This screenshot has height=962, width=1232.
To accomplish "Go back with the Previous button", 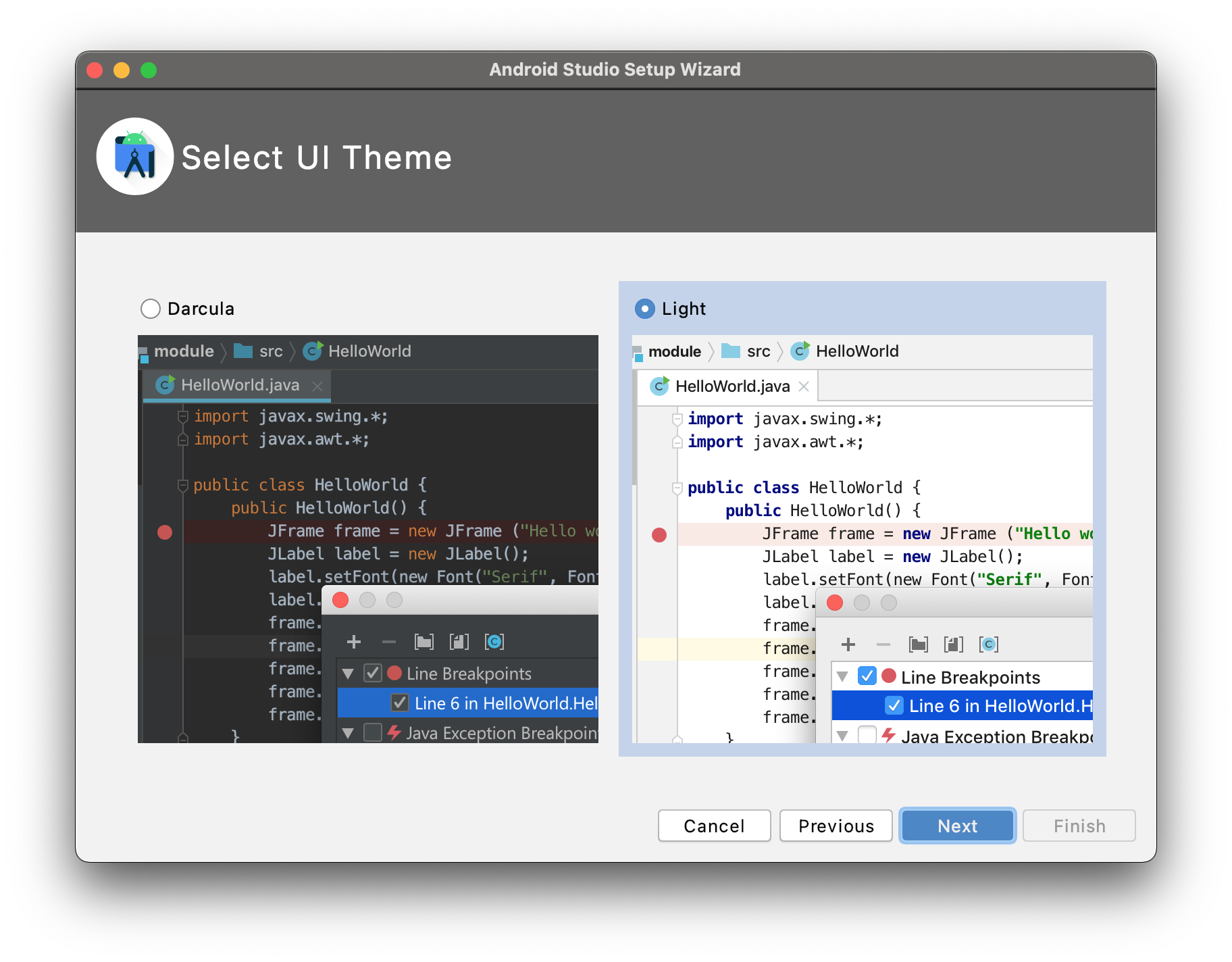I will tap(836, 826).
